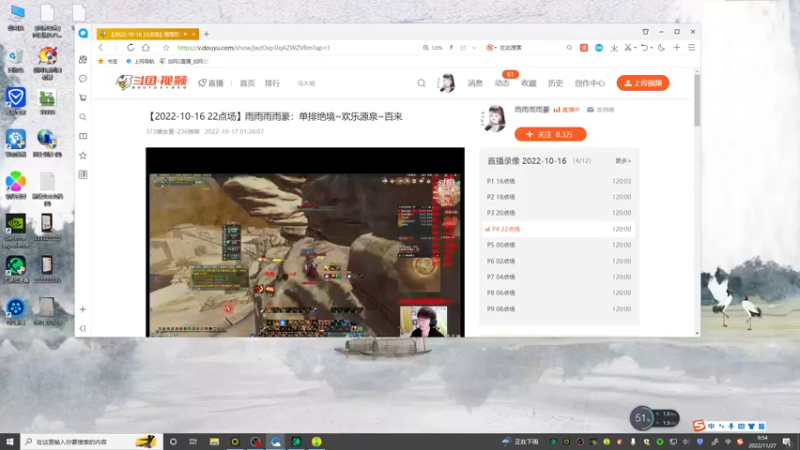Open the 书签 bookmarks folder
The height and width of the screenshot is (450, 800).
[x=108, y=61]
